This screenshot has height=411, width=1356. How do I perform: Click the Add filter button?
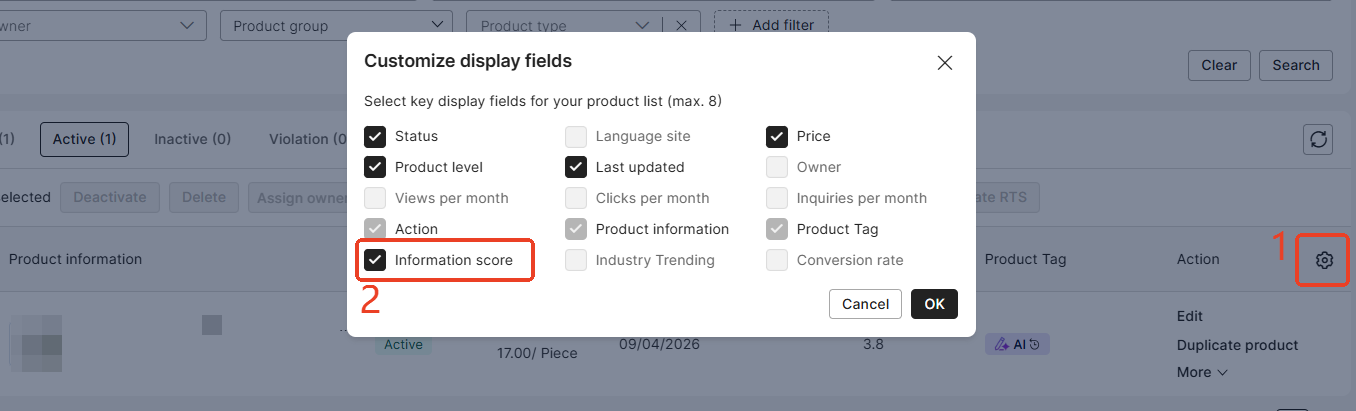[x=771, y=25]
